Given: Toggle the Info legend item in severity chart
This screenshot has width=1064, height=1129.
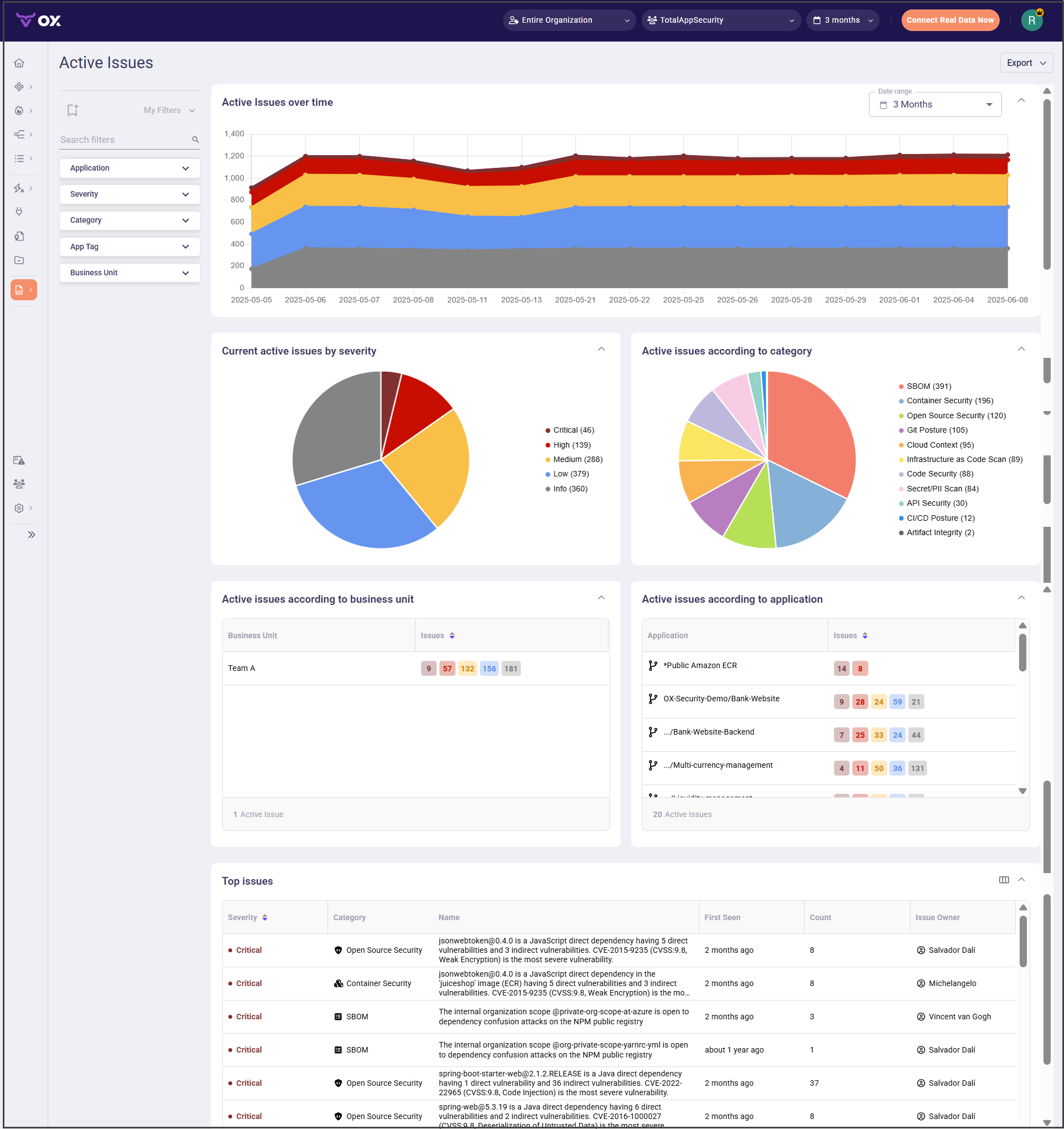Looking at the screenshot, I should 570,489.
